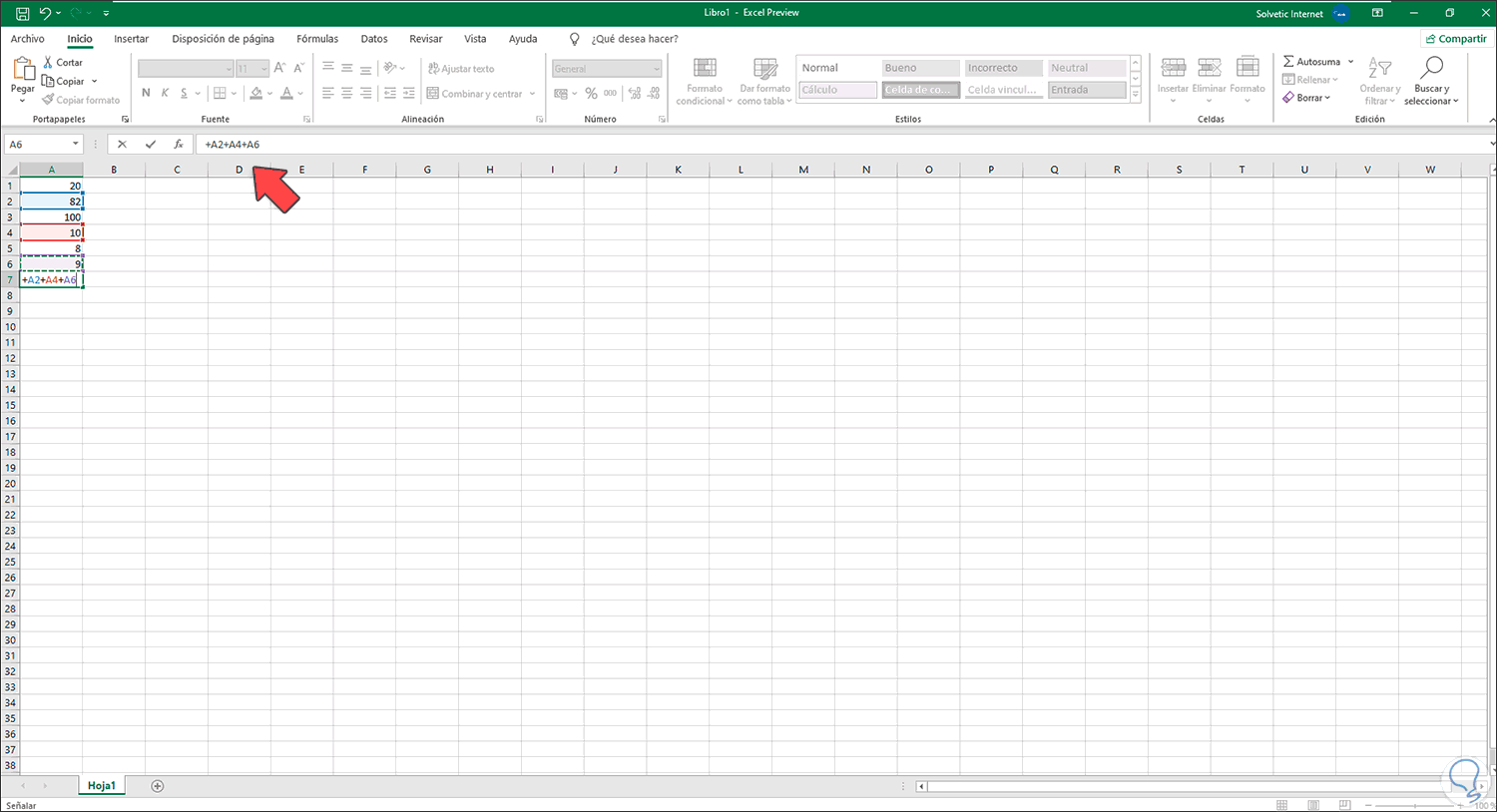Toggle Combinar y centrar
Viewport: 1497px width, 812px height.
pyautogui.click(x=475, y=94)
